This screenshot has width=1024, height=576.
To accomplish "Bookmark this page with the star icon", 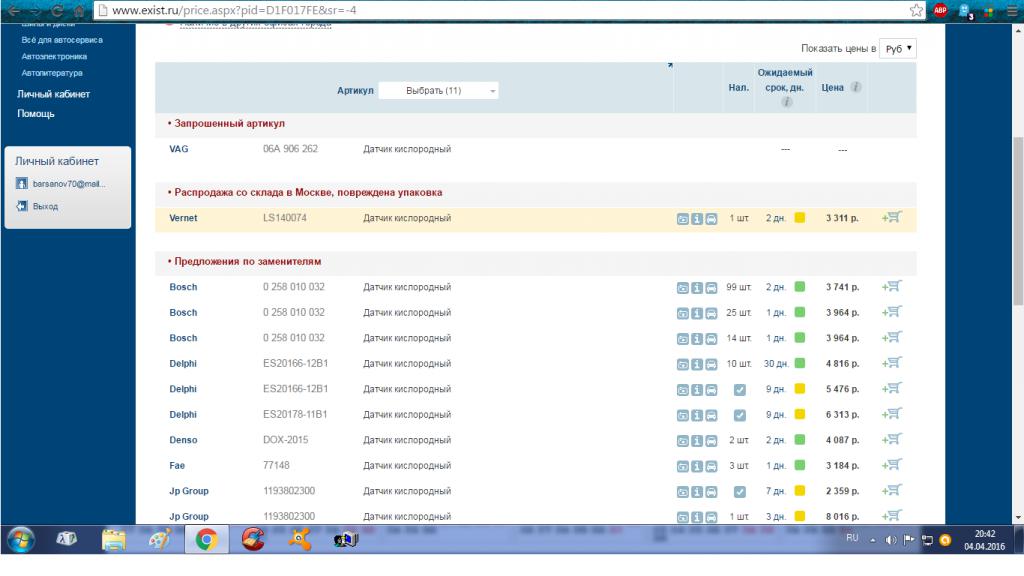I will pos(916,10).
